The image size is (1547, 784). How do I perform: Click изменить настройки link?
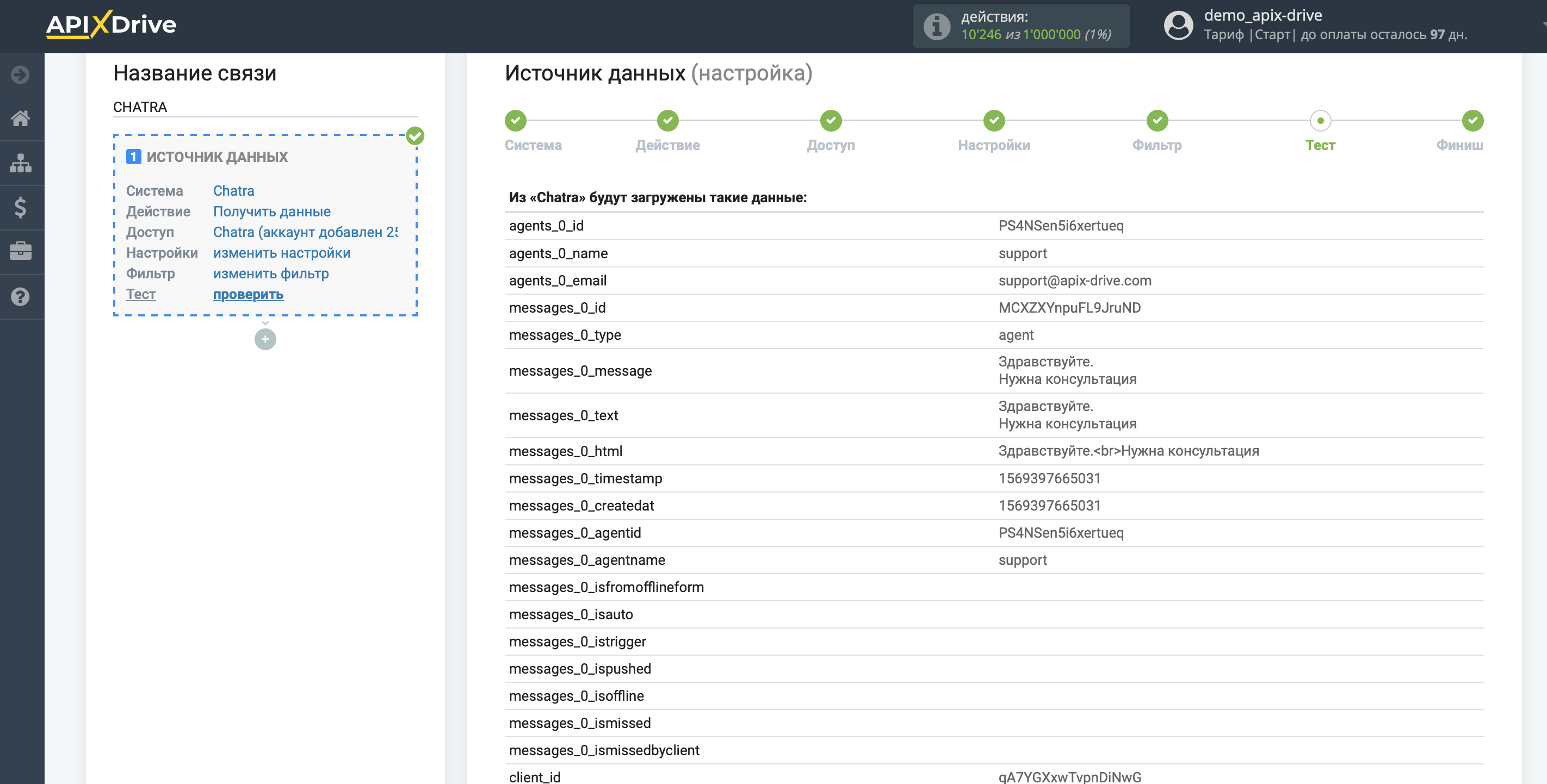(x=282, y=253)
